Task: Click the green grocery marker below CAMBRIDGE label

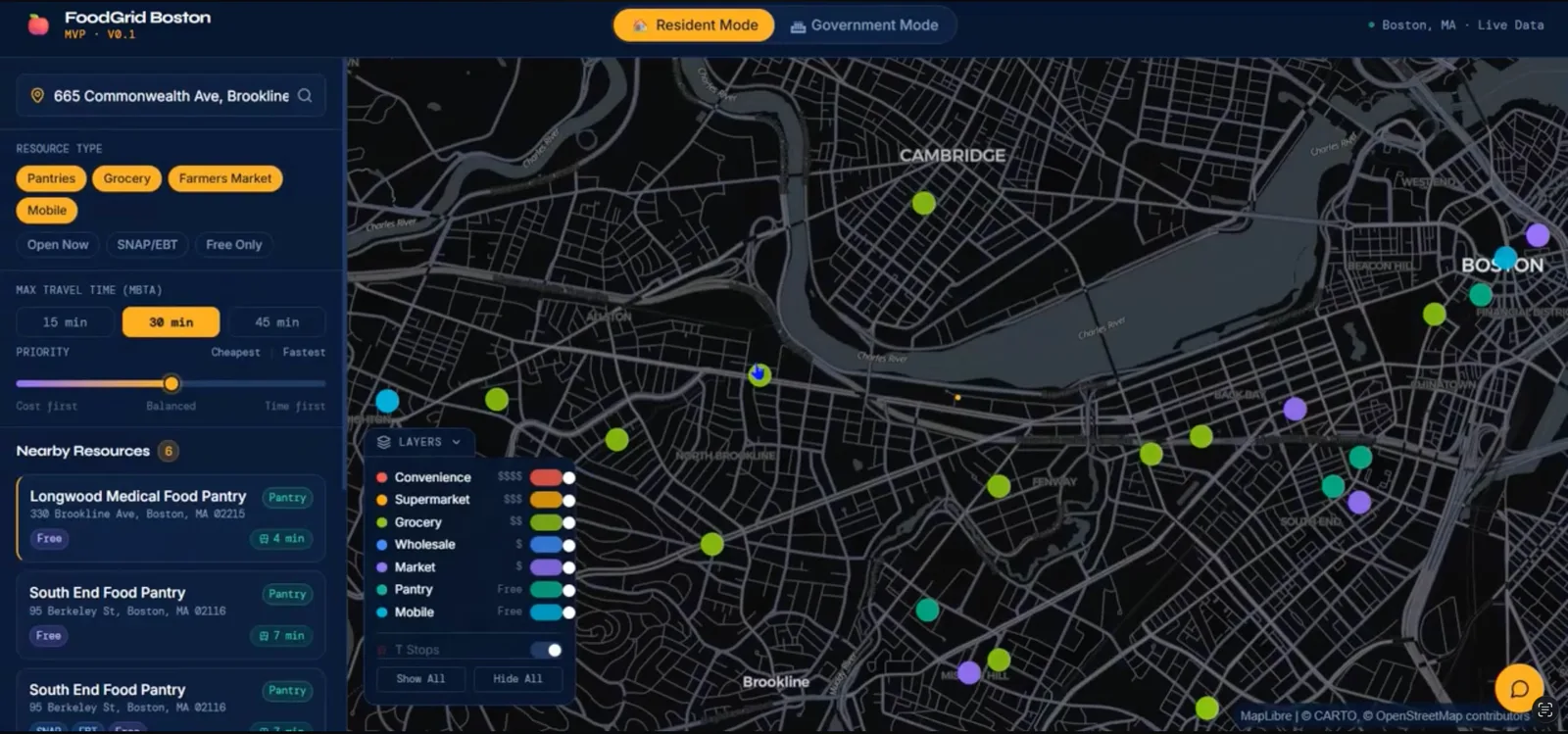Action: click(923, 203)
